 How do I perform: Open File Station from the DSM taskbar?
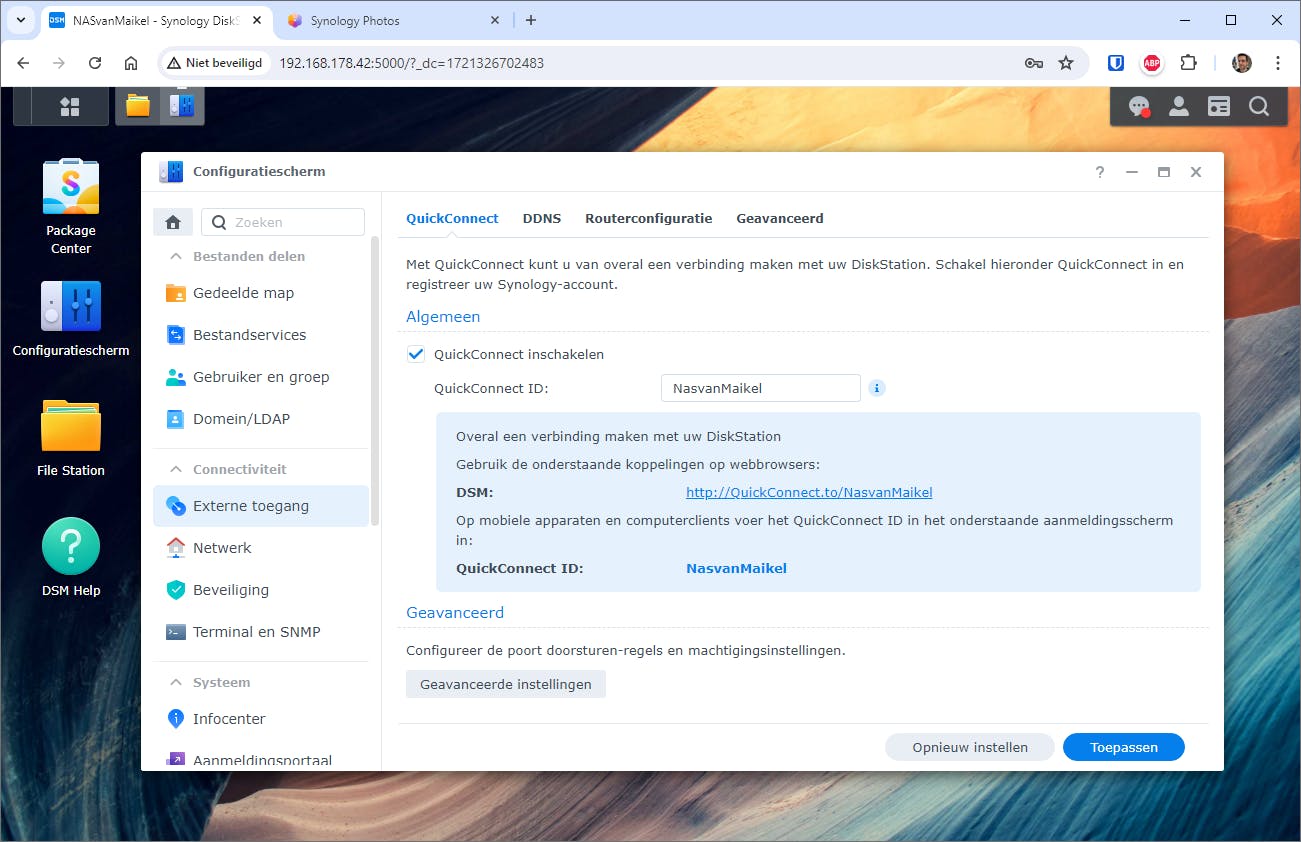pos(138,106)
